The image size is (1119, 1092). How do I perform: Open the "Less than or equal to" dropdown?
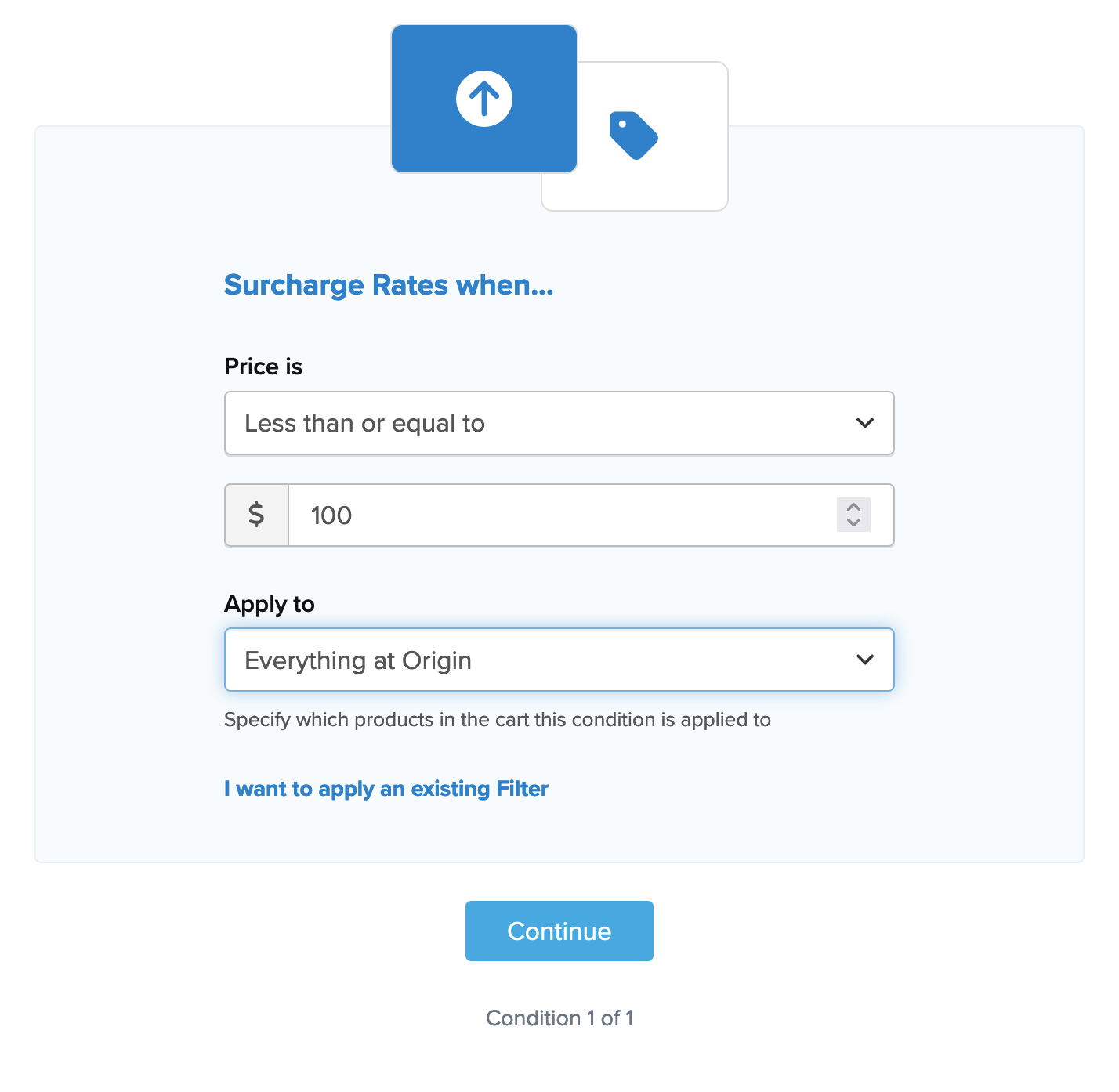tap(541, 423)
